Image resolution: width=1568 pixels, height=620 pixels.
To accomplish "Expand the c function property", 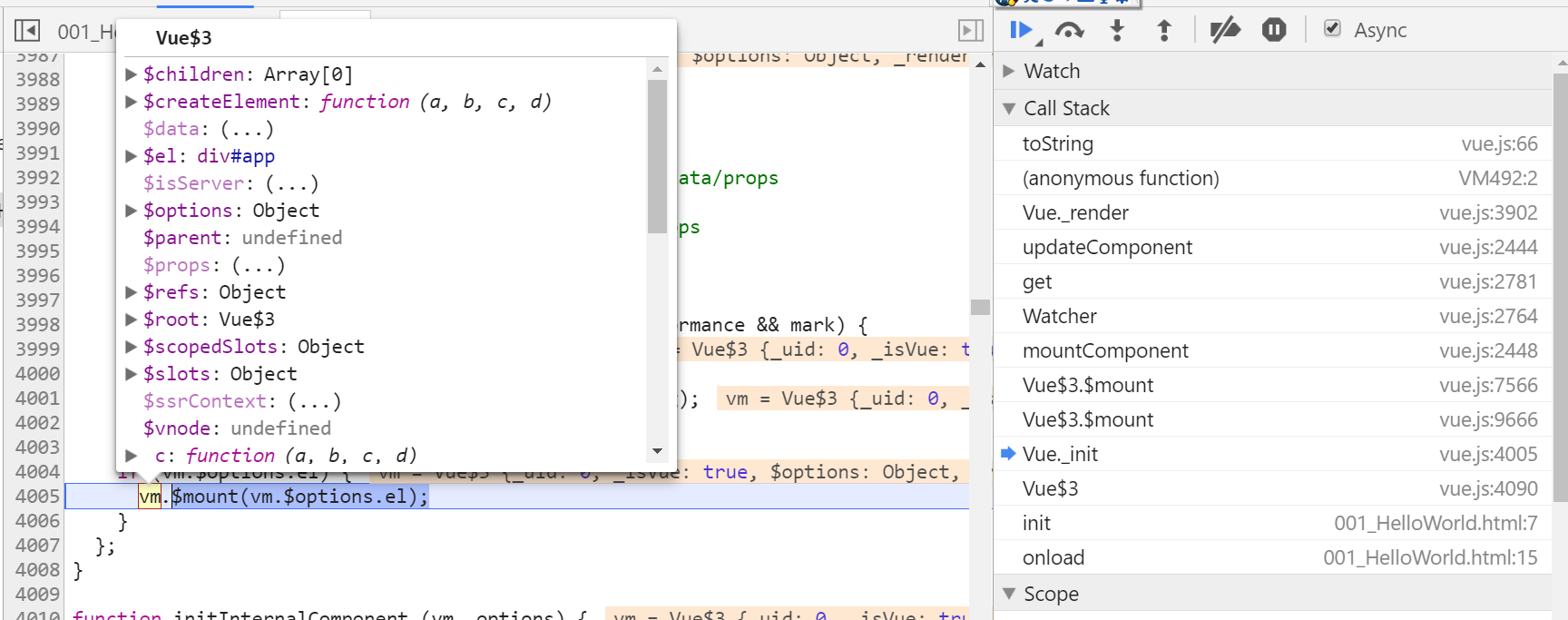I will tap(131, 455).
